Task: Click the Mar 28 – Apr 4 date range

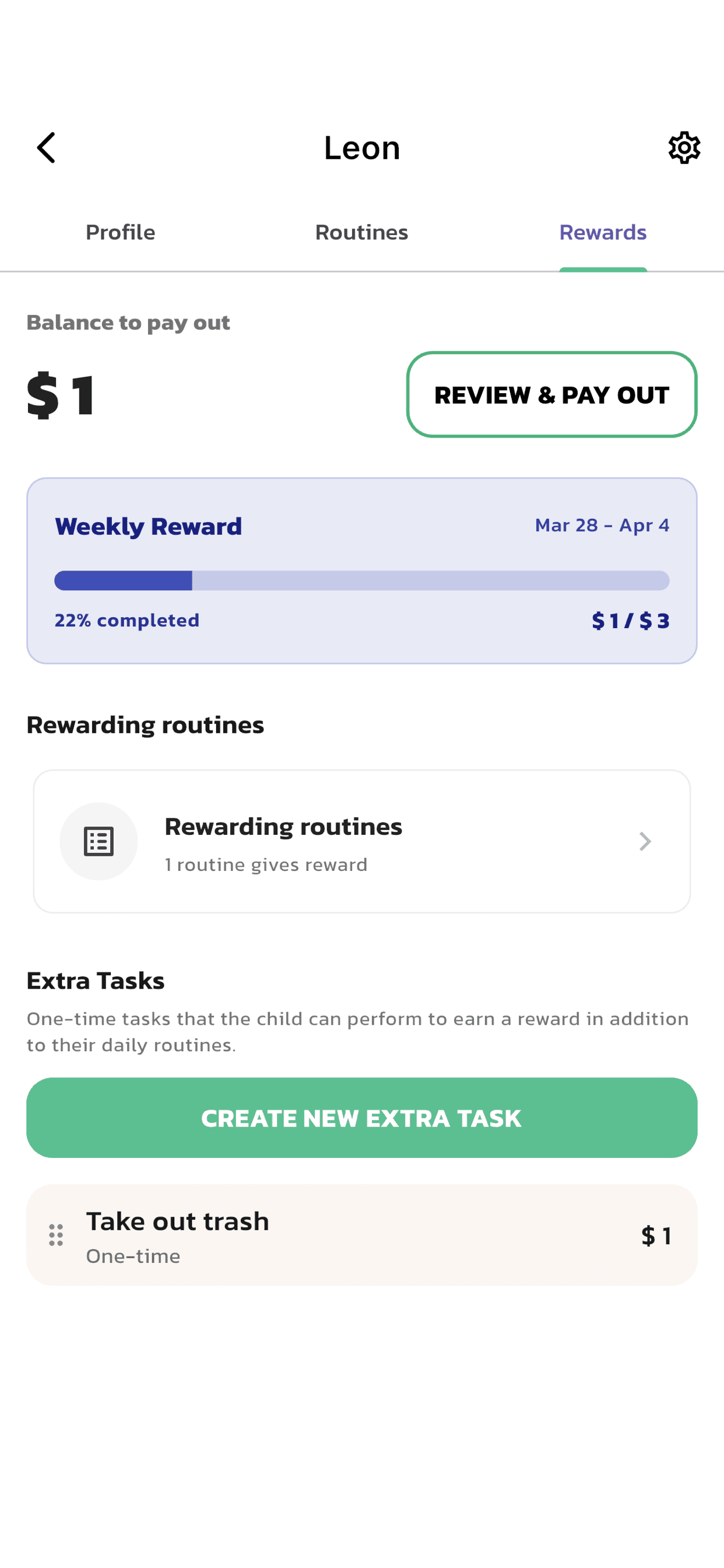Action: (x=602, y=524)
